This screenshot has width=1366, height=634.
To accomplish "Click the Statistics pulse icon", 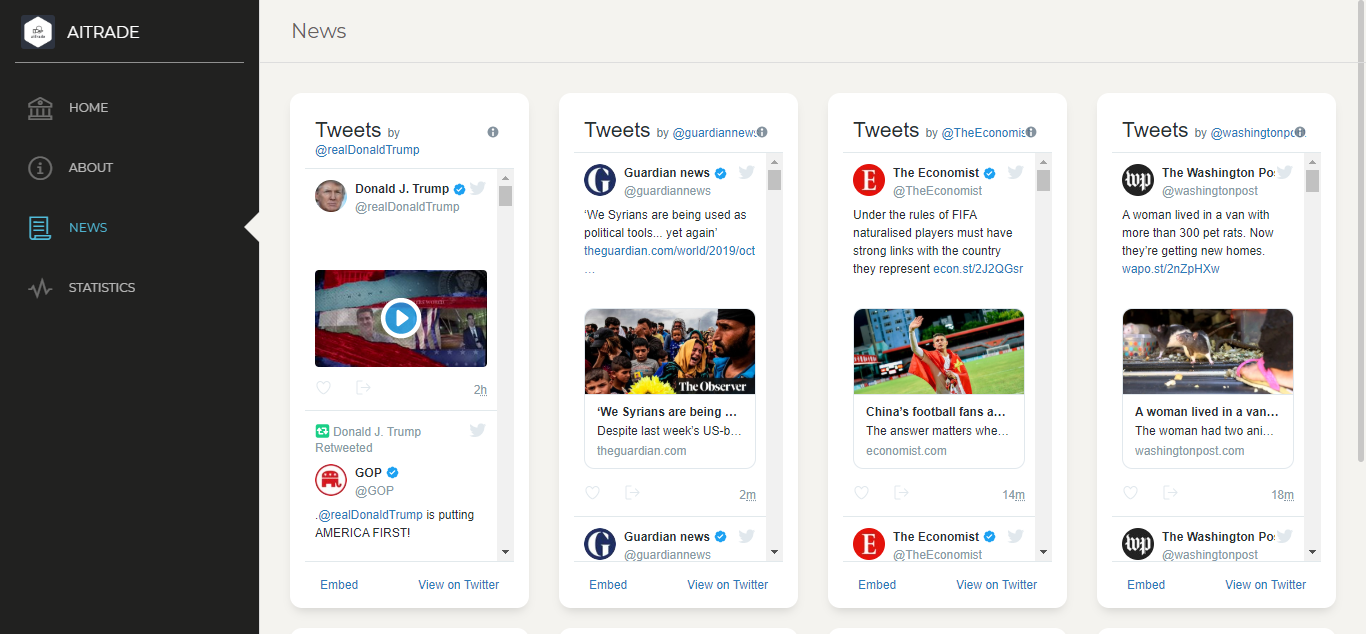I will click(40, 289).
